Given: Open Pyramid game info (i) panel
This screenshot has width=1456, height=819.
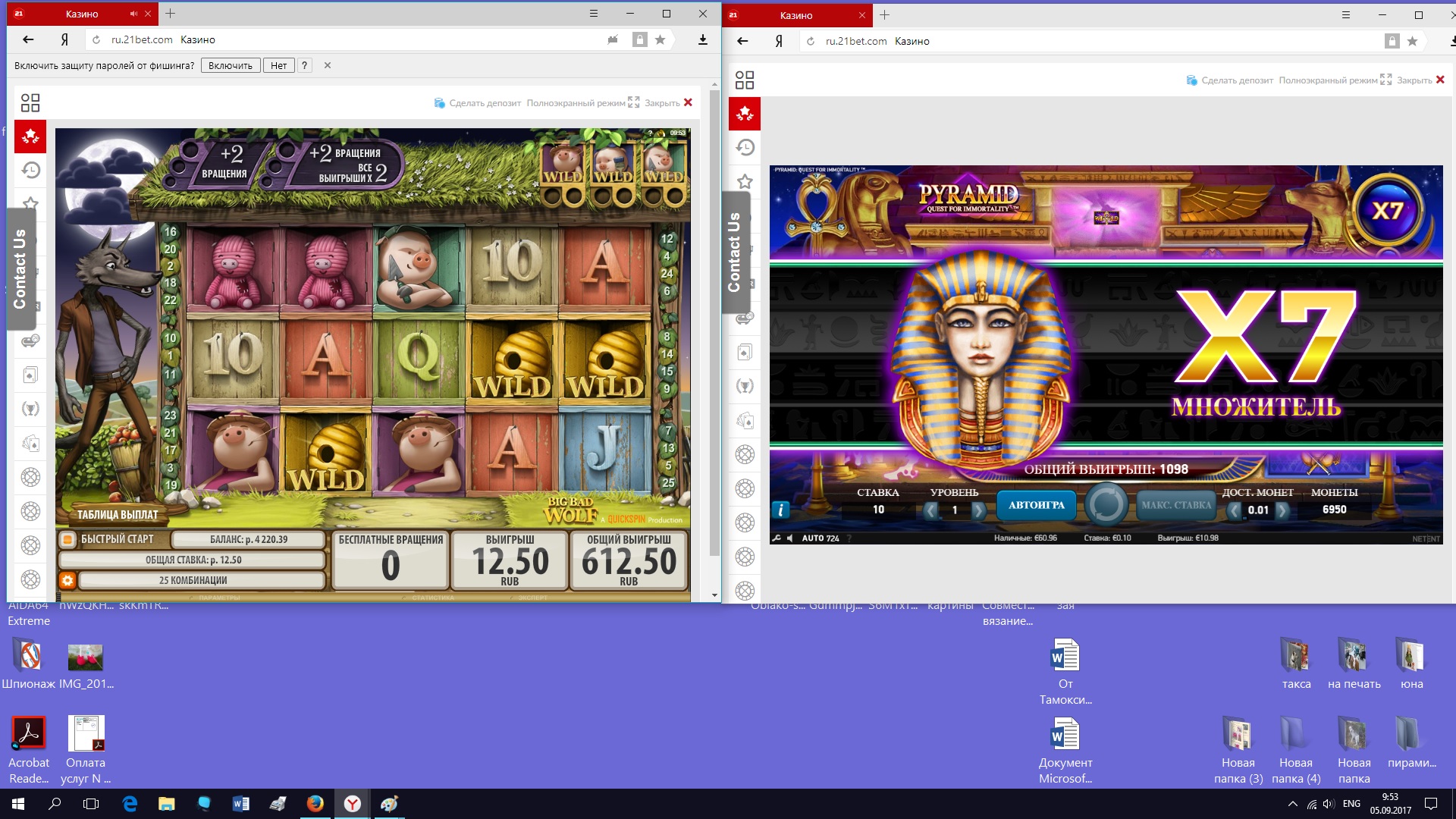Looking at the screenshot, I should click(780, 510).
